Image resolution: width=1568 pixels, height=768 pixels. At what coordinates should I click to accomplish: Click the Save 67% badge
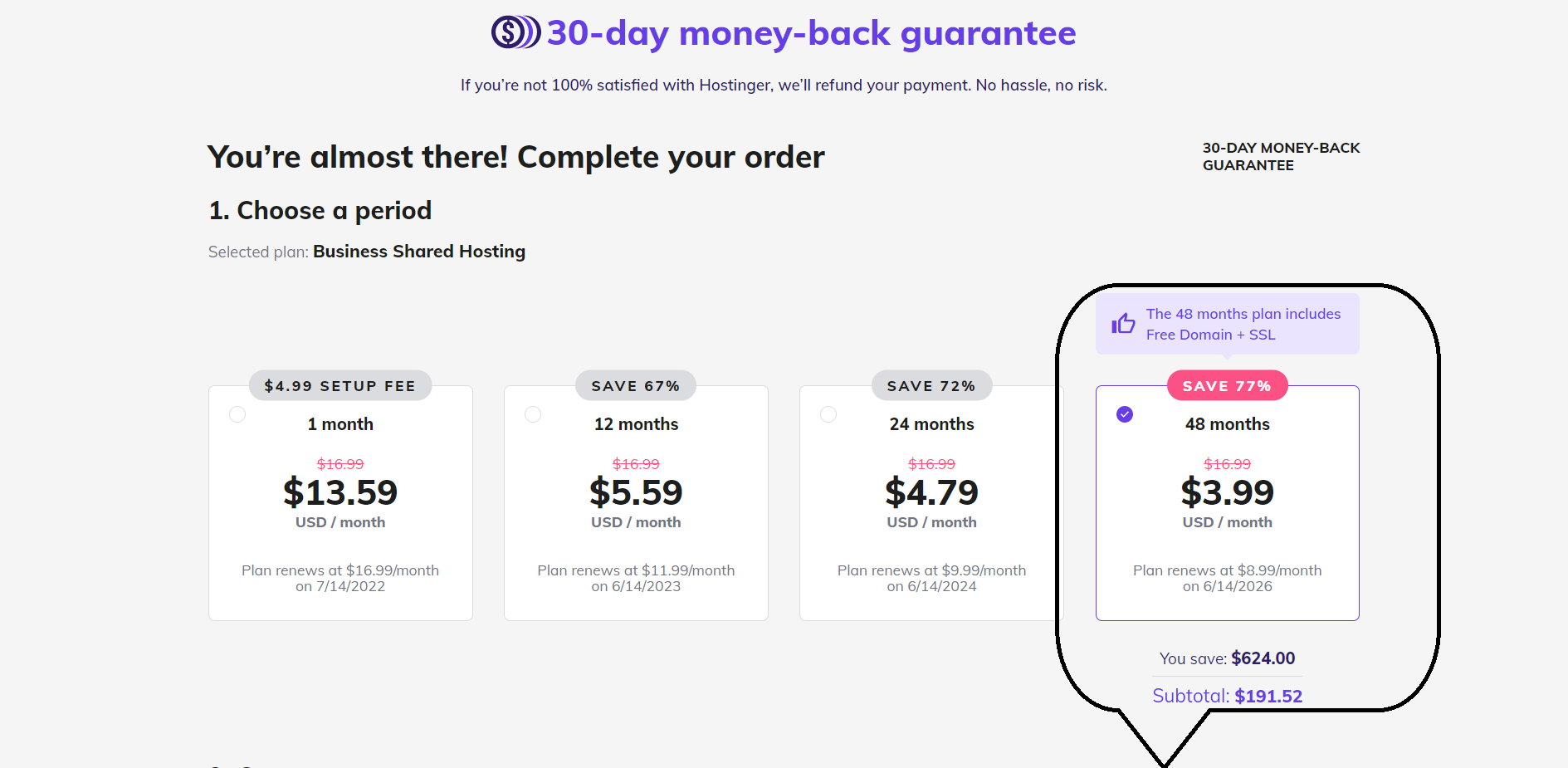coord(636,386)
